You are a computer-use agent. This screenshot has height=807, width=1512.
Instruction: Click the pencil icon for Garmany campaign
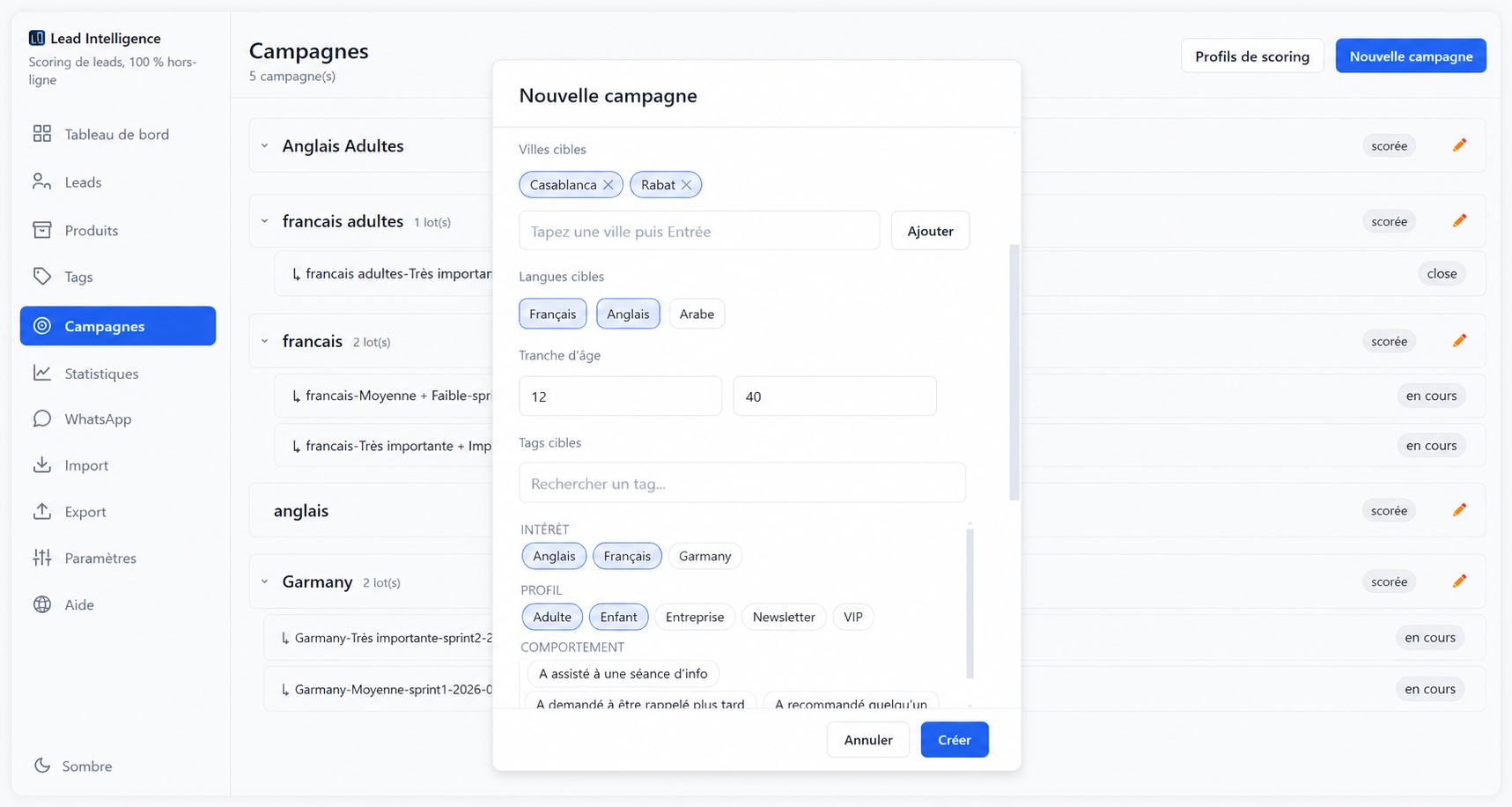(x=1459, y=581)
